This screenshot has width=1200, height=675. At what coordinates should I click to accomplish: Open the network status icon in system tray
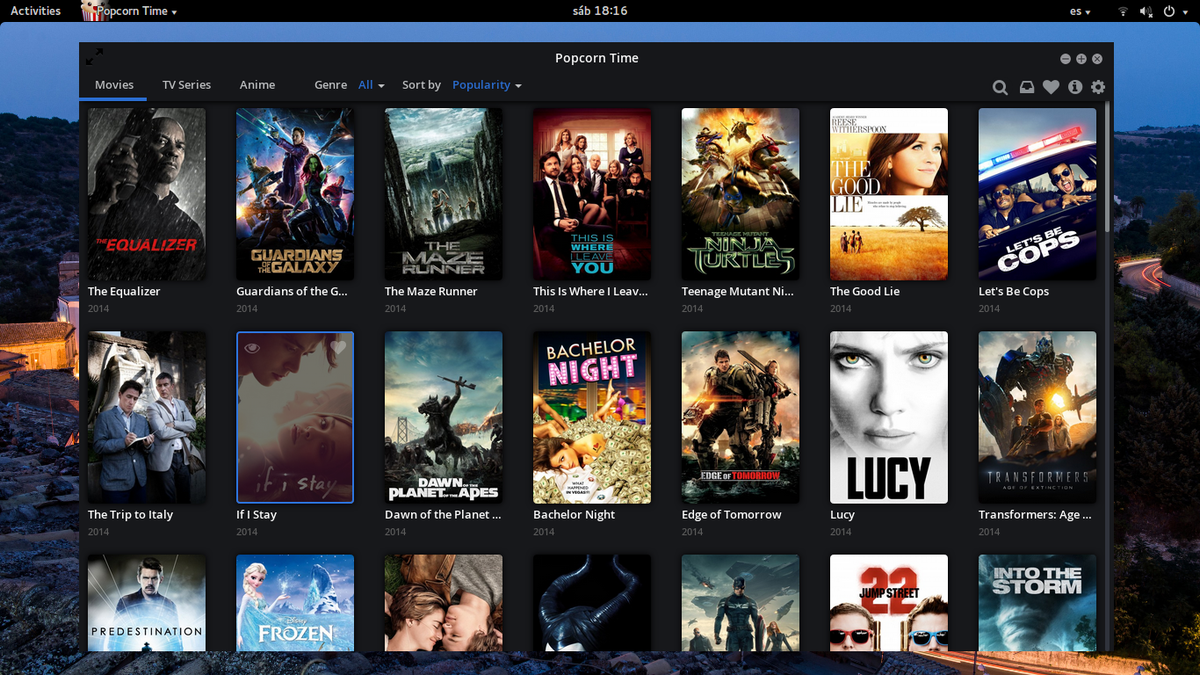pos(1122,11)
